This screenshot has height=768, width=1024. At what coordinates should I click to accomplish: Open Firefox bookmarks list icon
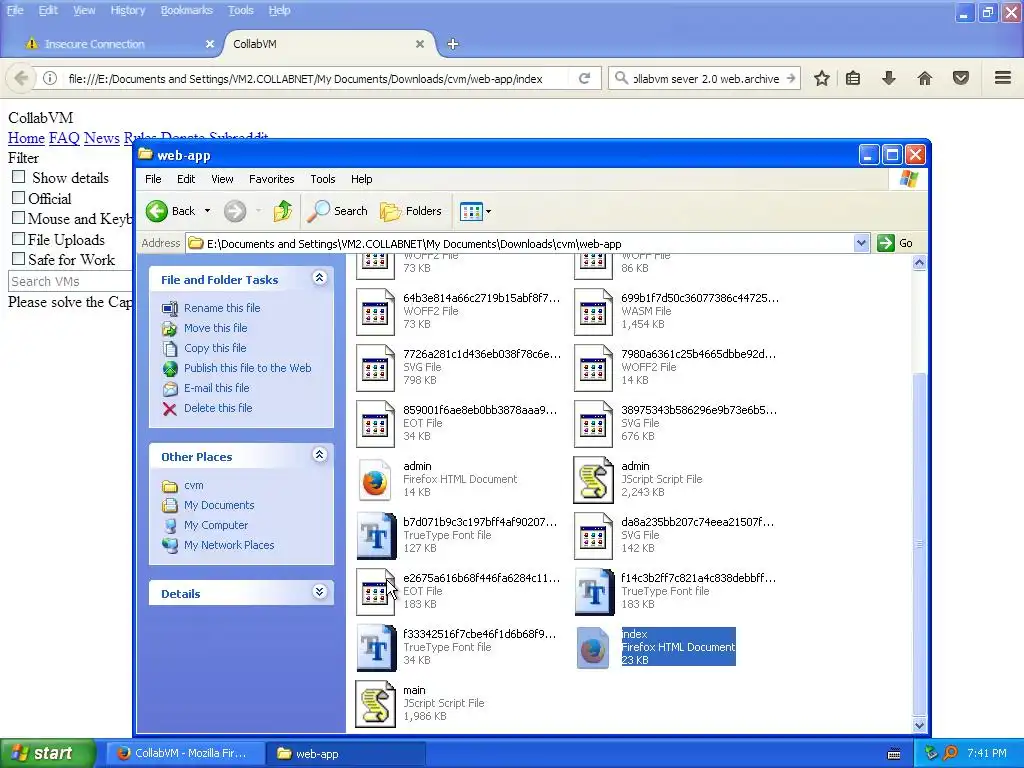pos(853,78)
